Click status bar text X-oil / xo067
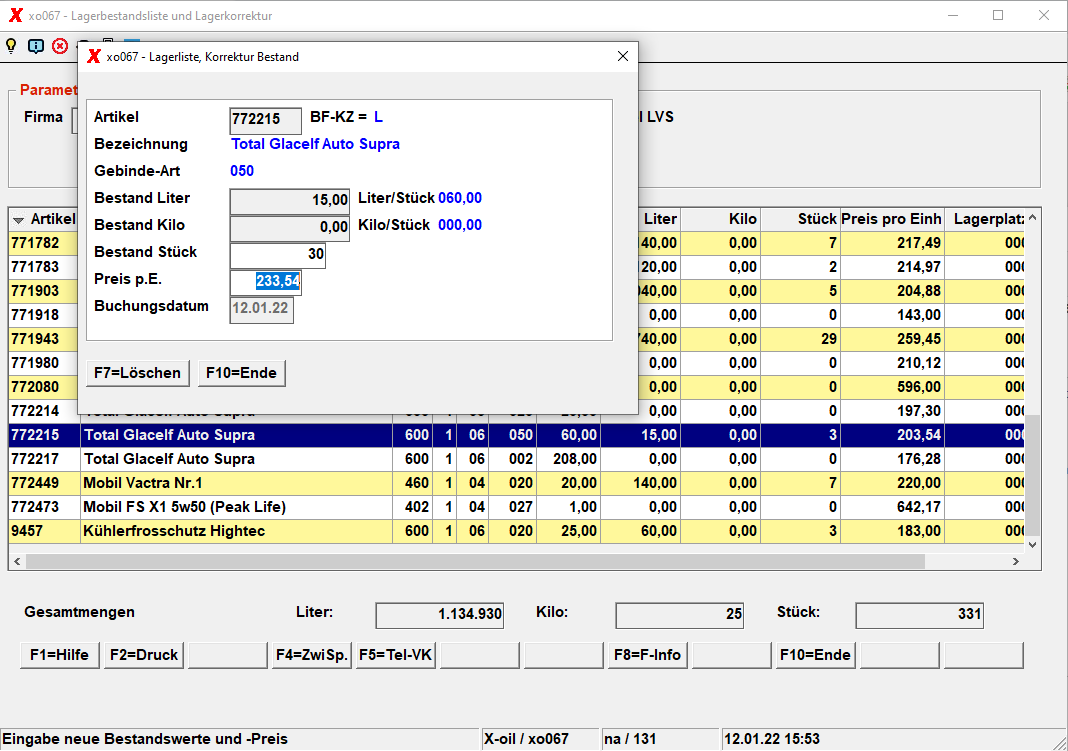1068x751 pixels. pyautogui.click(x=526, y=739)
